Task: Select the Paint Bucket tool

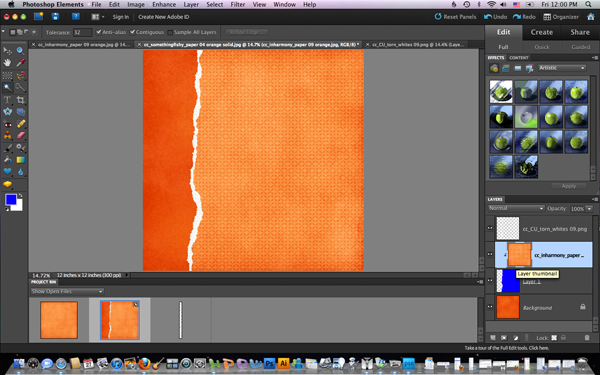Action: [x=7, y=160]
